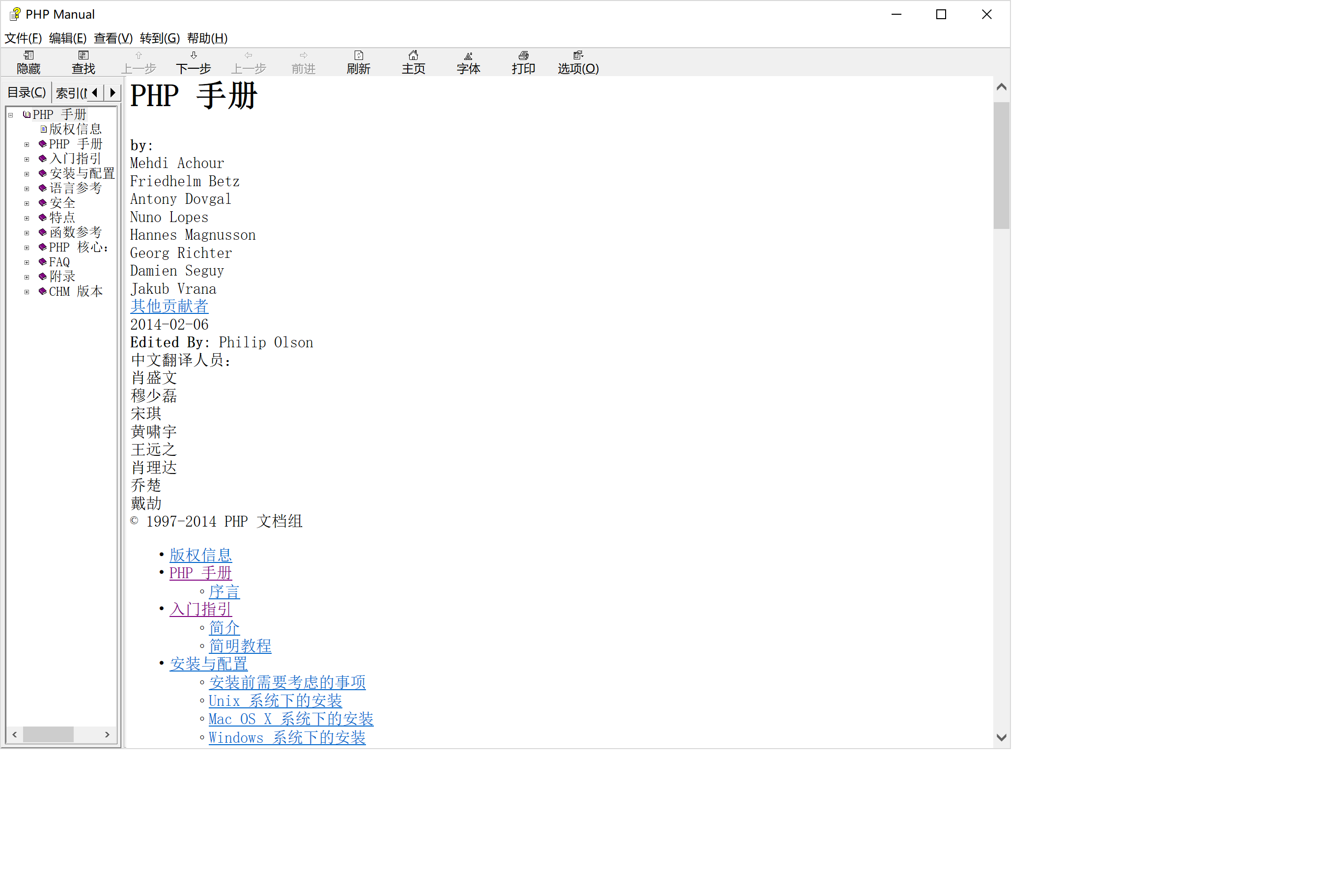This screenshot has width=1344, height=896.
Task: Maximize the PHP Manual window
Action: (941, 15)
